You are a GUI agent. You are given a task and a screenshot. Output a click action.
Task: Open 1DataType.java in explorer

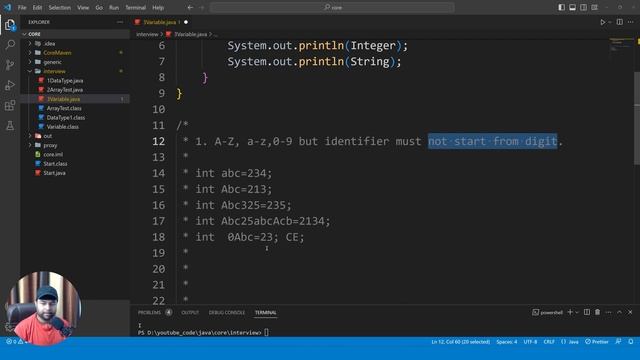[x=64, y=80]
